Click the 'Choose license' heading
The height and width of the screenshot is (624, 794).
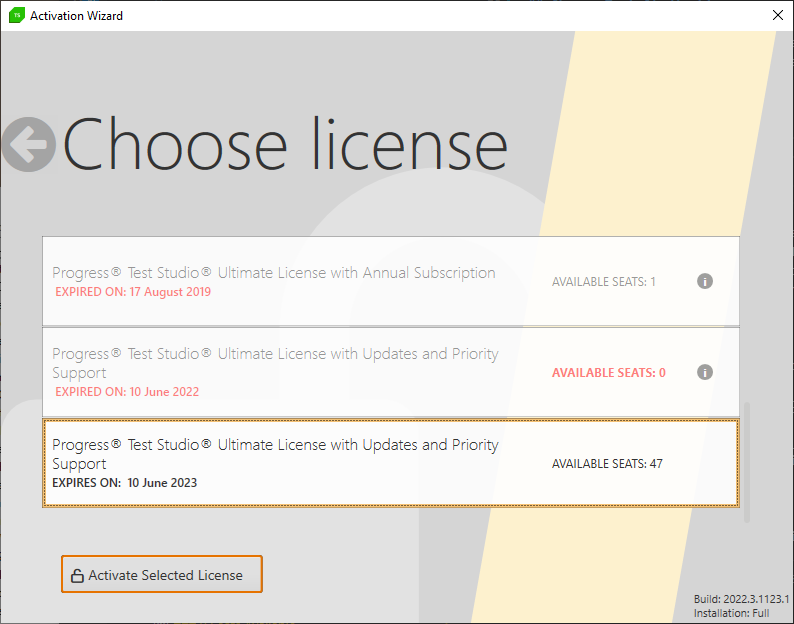[x=285, y=144]
